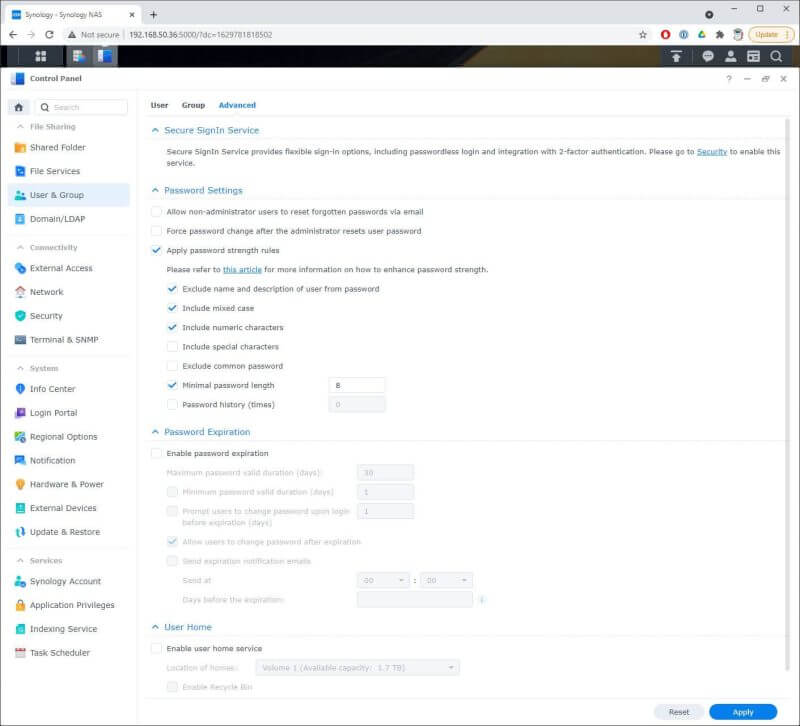Collapse the Password Settings section
800x726 pixels.
[x=154, y=190]
